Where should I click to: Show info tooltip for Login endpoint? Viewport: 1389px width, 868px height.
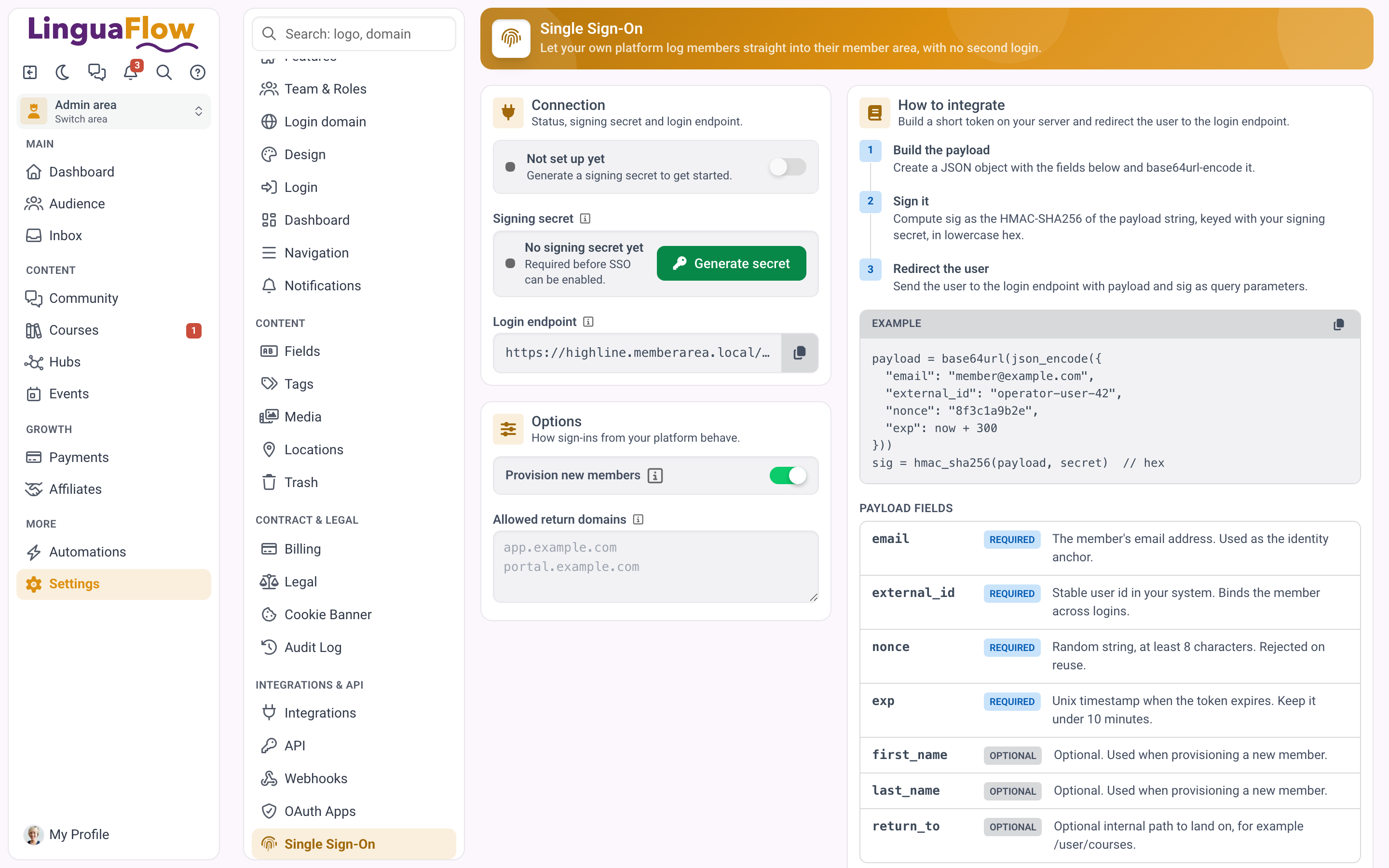(588, 322)
